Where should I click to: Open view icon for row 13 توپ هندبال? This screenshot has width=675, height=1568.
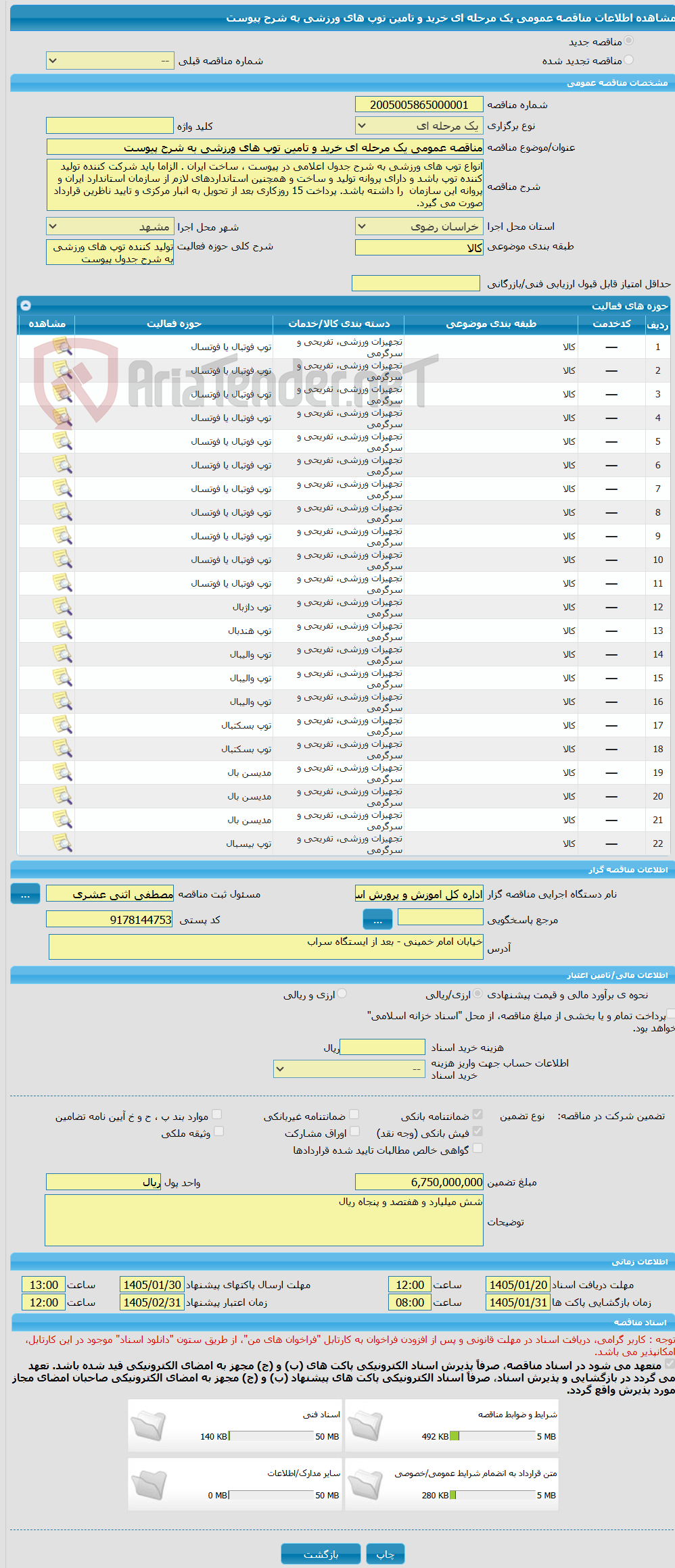click(x=62, y=631)
